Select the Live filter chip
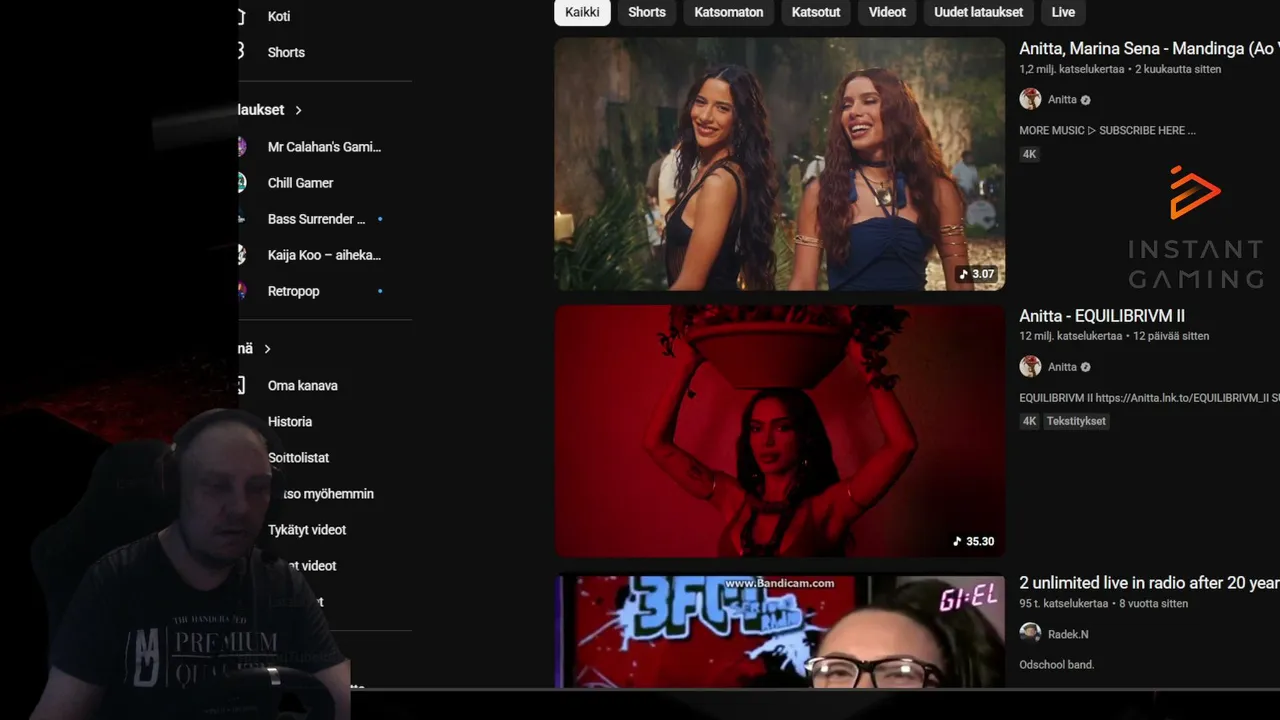The width and height of the screenshot is (1280, 720). [1063, 12]
